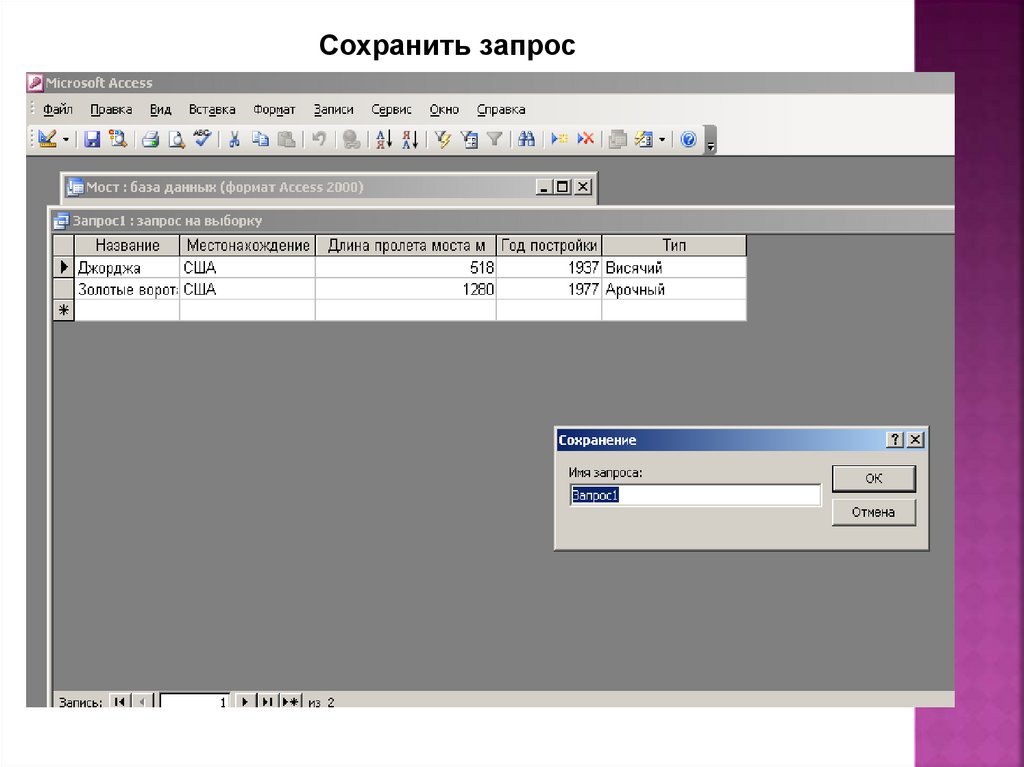
Task: Click the Отмена button
Action: click(873, 513)
